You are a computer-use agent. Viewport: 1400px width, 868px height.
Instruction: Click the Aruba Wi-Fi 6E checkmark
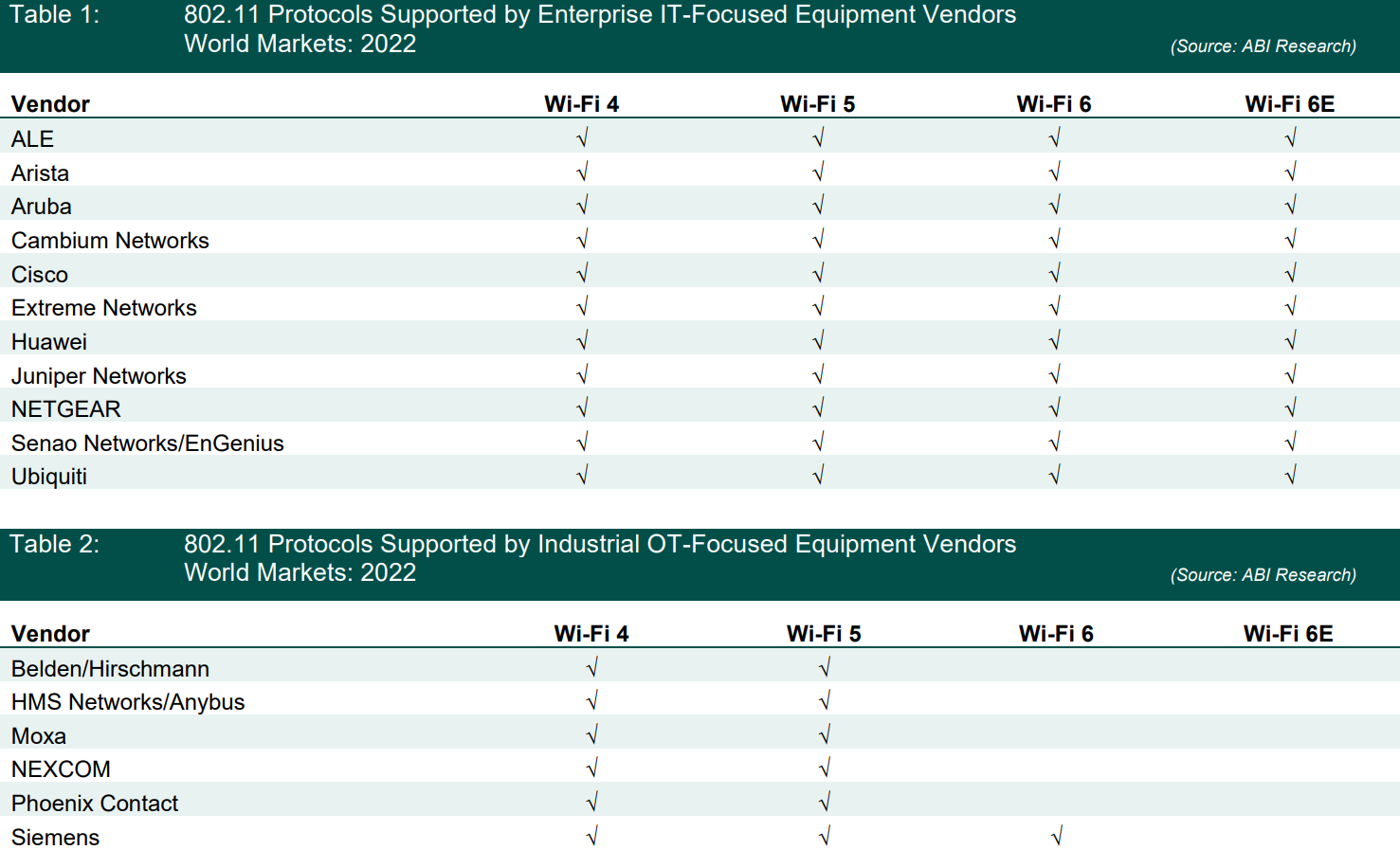(x=1289, y=206)
